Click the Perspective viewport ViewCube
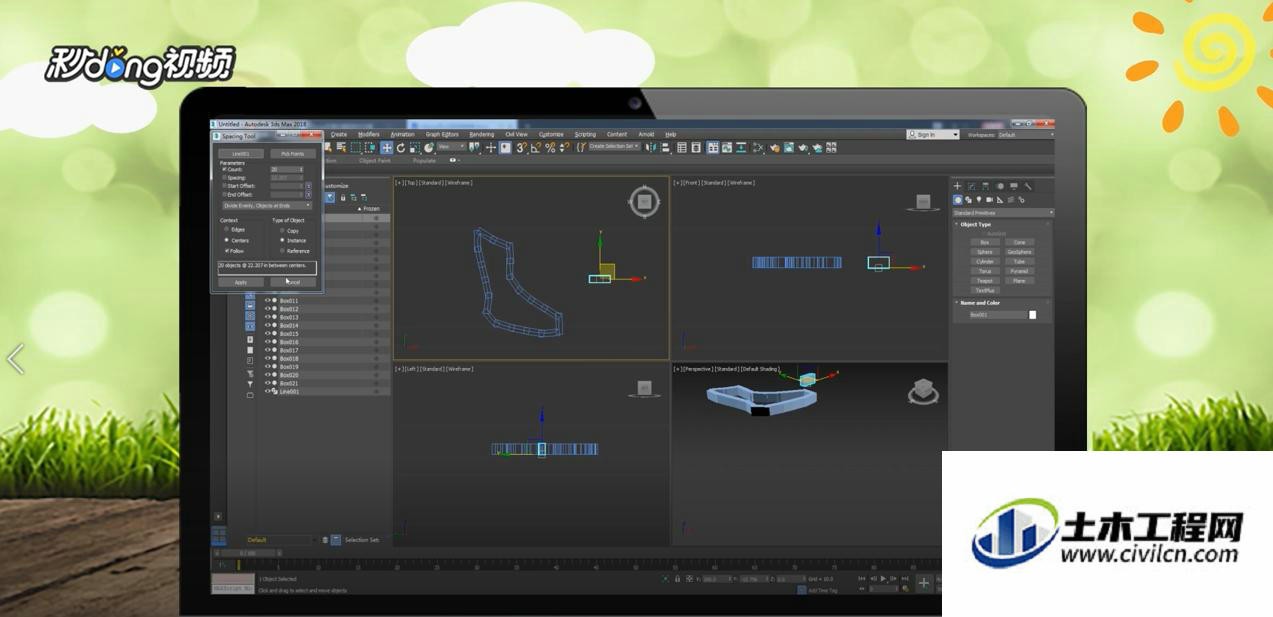This screenshot has height=617, width=1273. (923, 392)
